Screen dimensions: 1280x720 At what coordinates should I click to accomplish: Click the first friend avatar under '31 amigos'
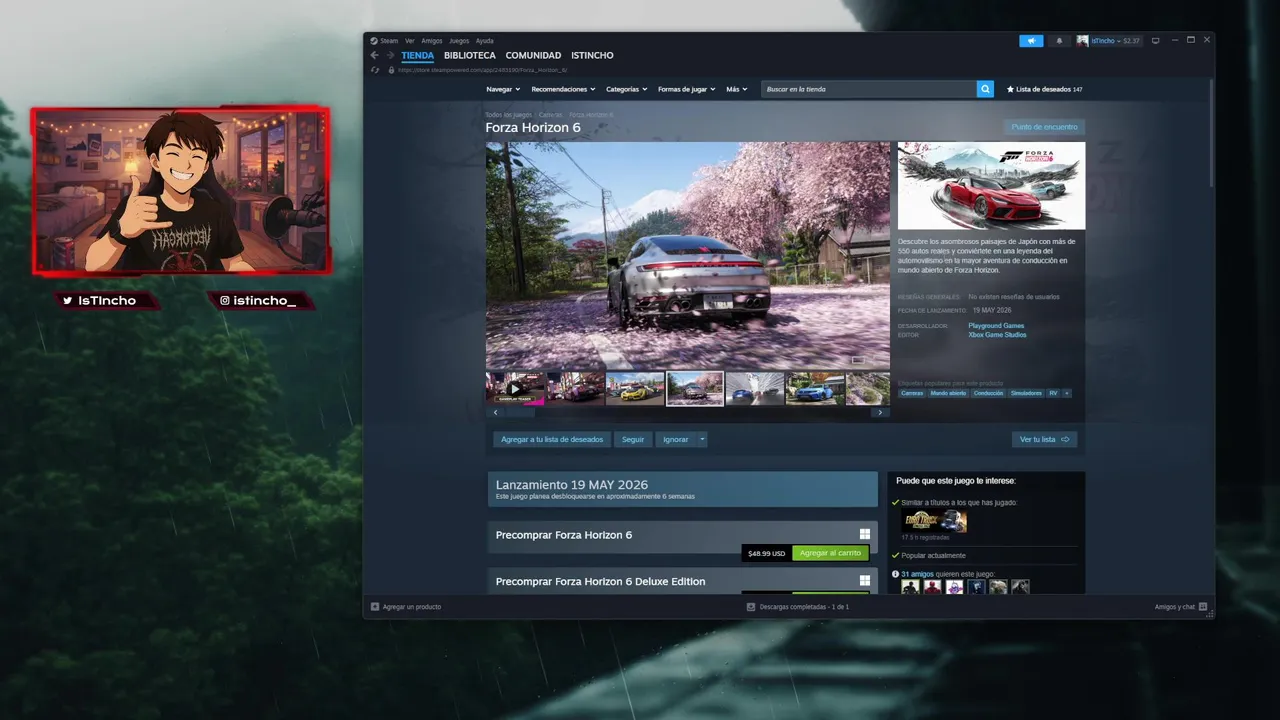[x=910, y=587]
